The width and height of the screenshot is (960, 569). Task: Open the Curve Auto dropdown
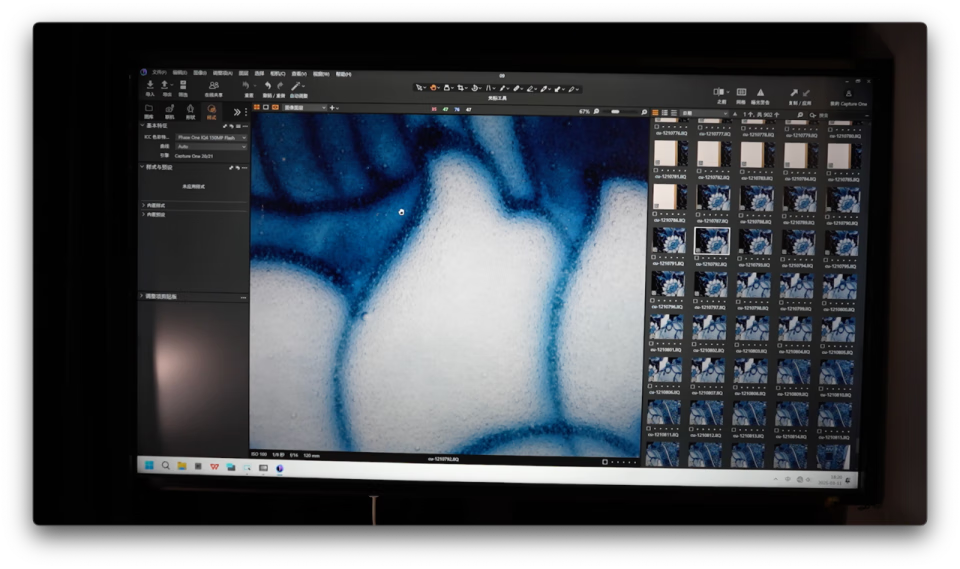(210, 146)
